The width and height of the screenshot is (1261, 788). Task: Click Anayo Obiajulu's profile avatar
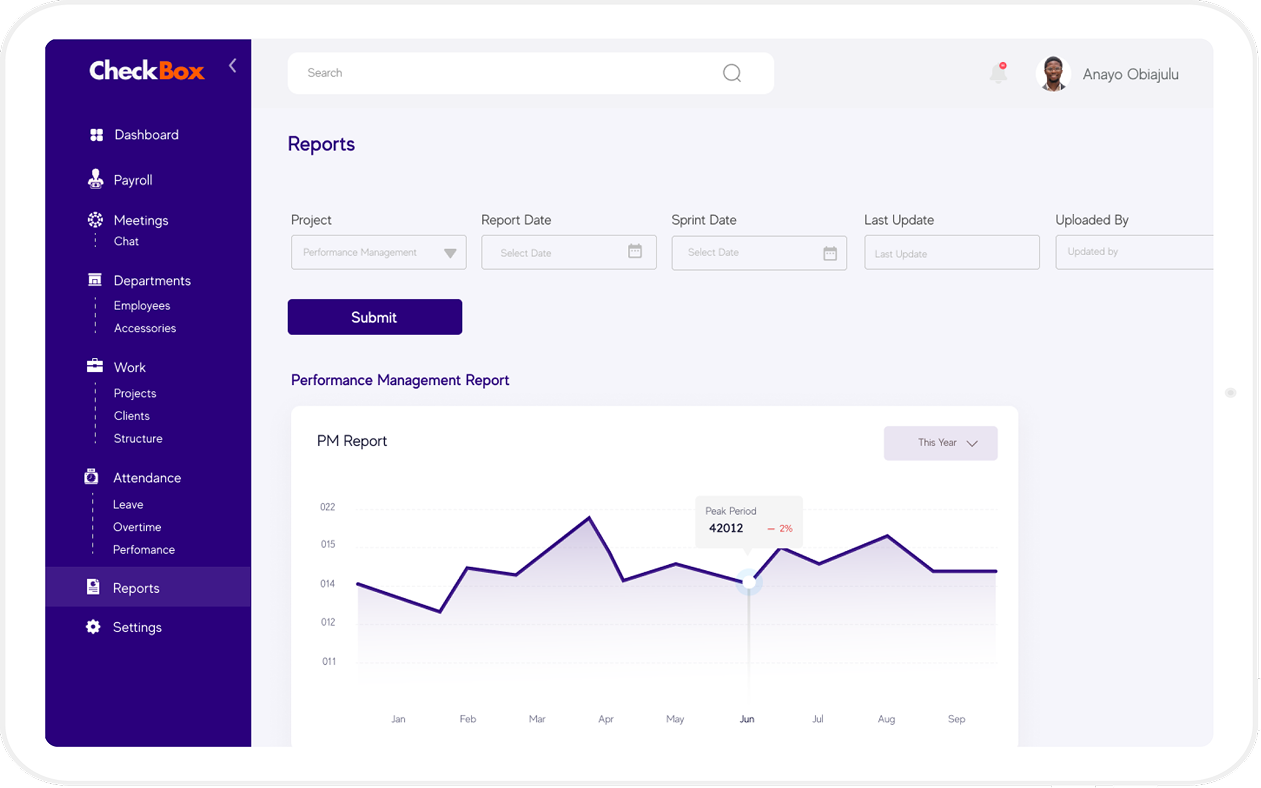tap(1053, 74)
